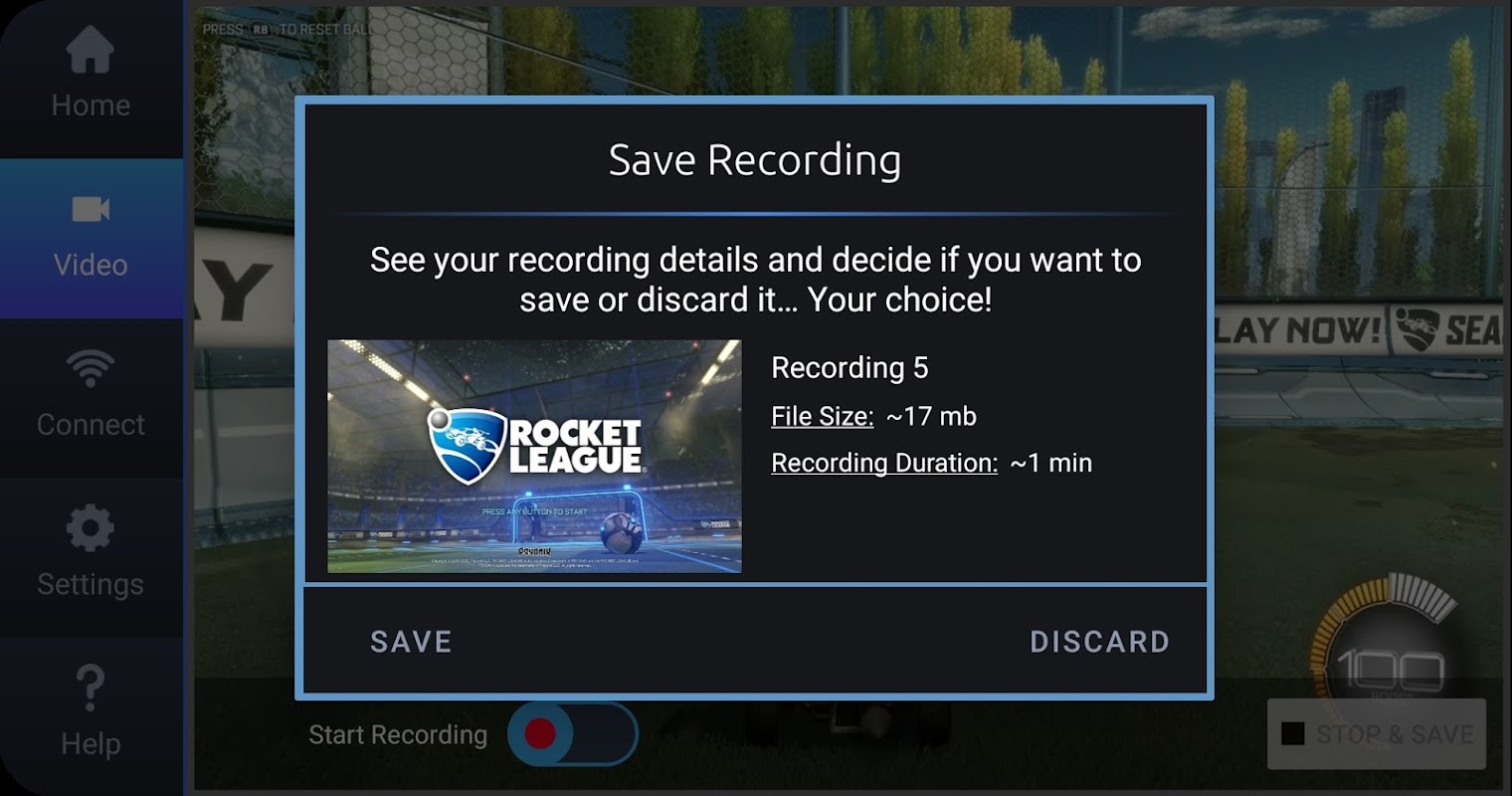Open the Settings gear icon
The height and width of the screenshot is (796, 1512).
click(91, 527)
